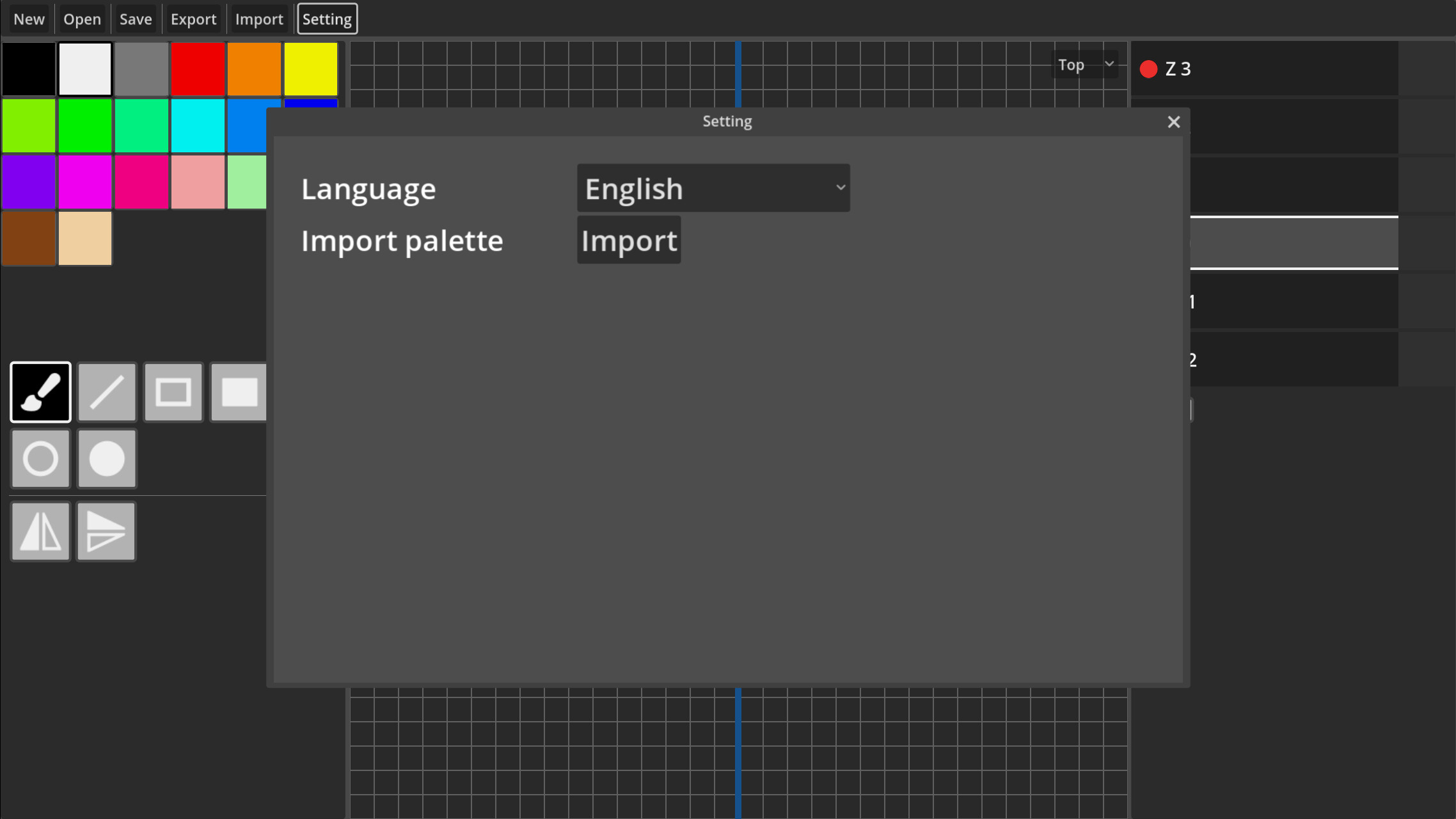Select the Line tool

(x=106, y=392)
